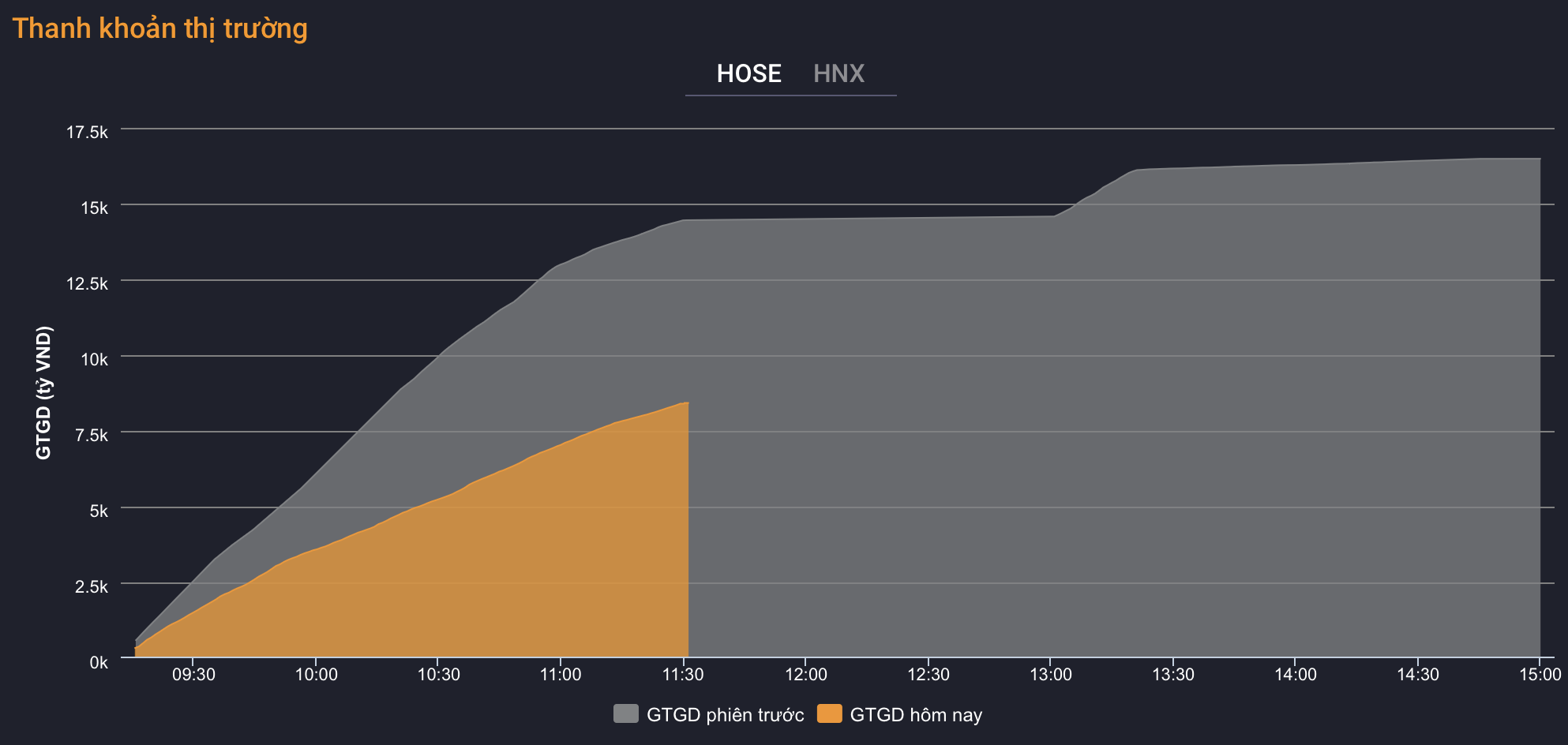
Task: Click the 09:30 x-axis time label
Action: click(193, 675)
